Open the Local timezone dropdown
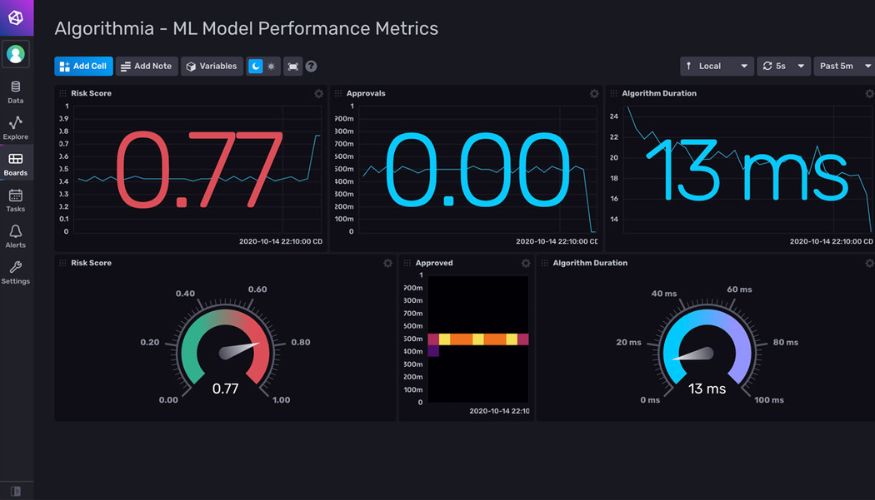875x500 pixels. 717,66
